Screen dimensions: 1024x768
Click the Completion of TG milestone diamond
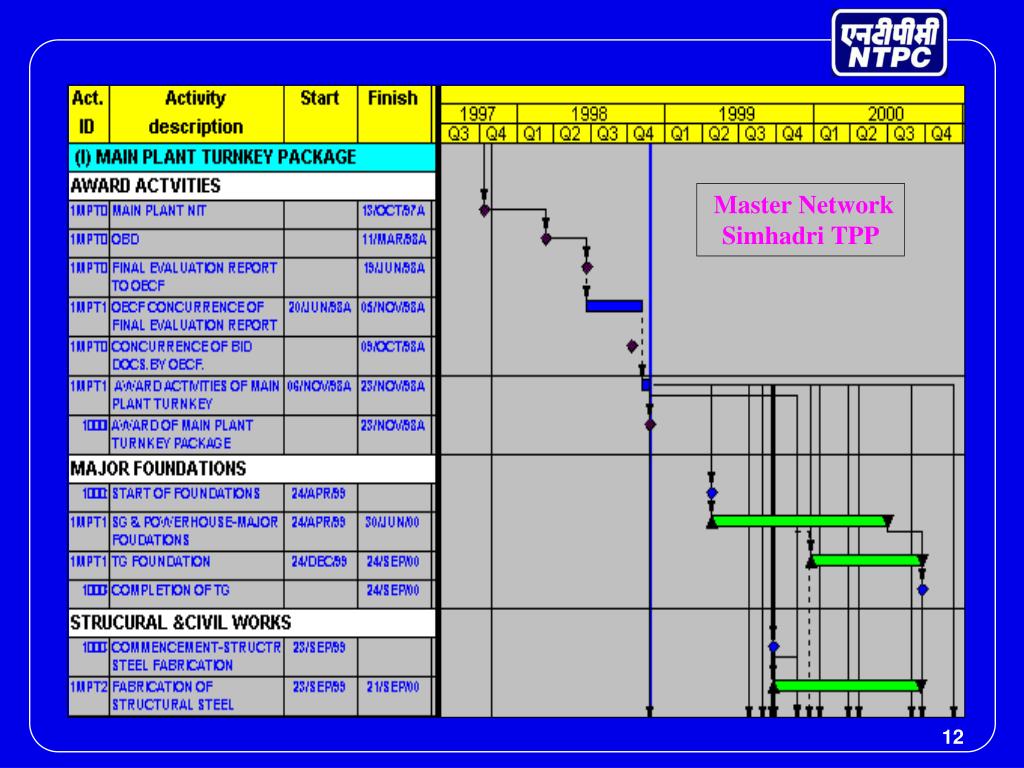point(922,590)
